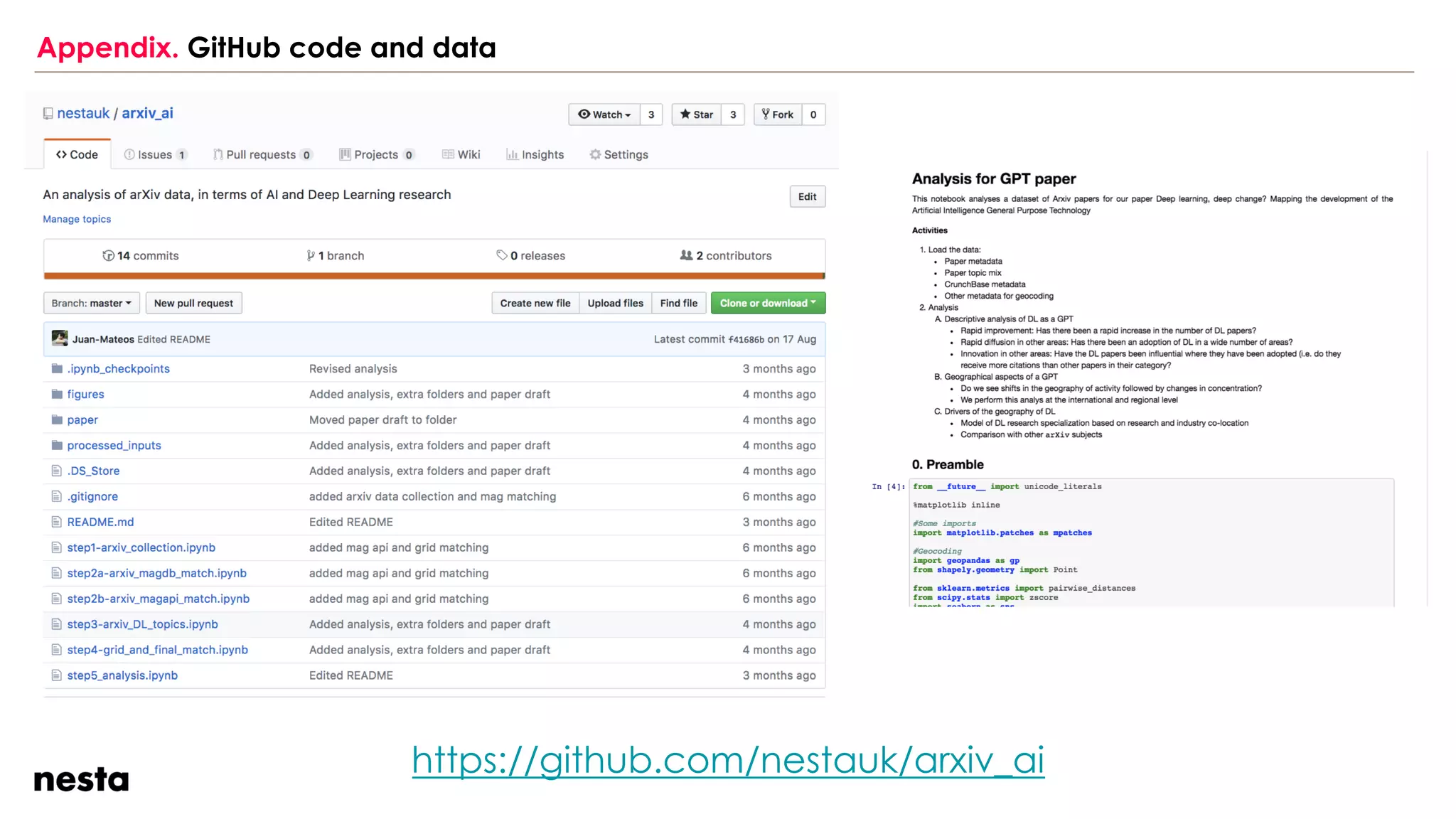Click the Juan-Mateos avatar thumbnail
The height and width of the screenshot is (819, 1456).
(x=60, y=339)
